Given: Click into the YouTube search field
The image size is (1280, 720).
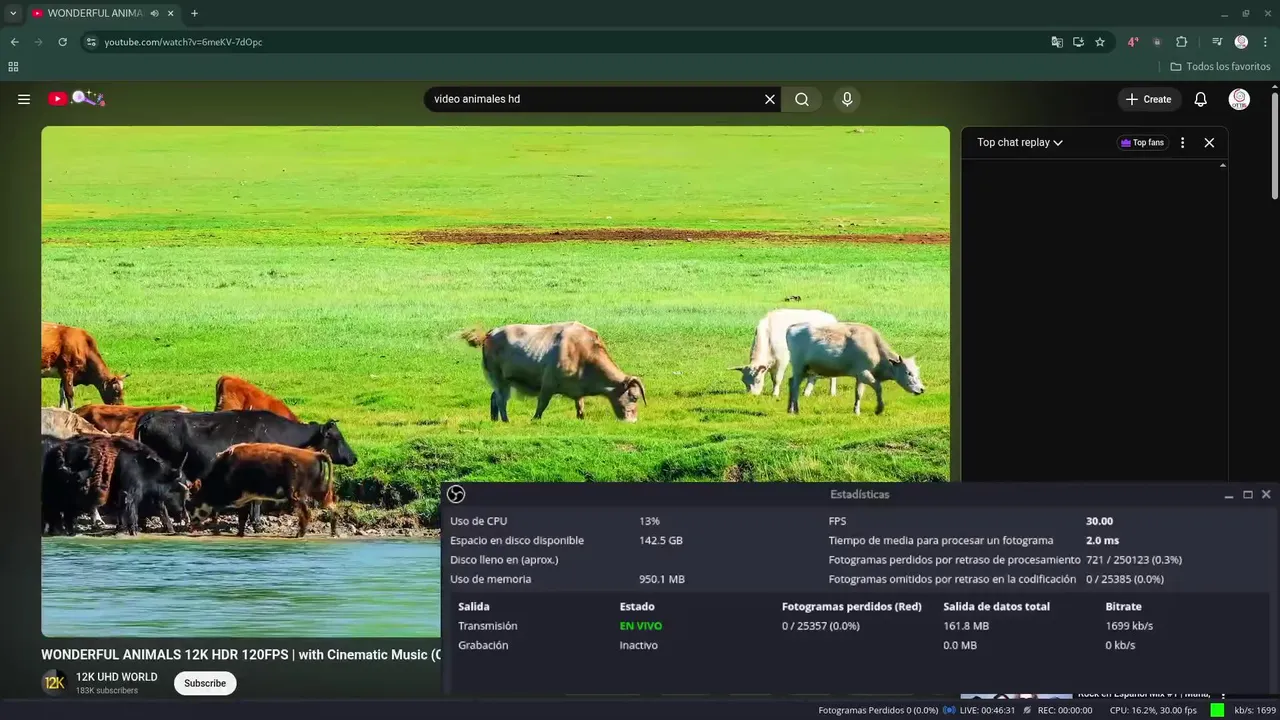Looking at the screenshot, I should coord(596,99).
